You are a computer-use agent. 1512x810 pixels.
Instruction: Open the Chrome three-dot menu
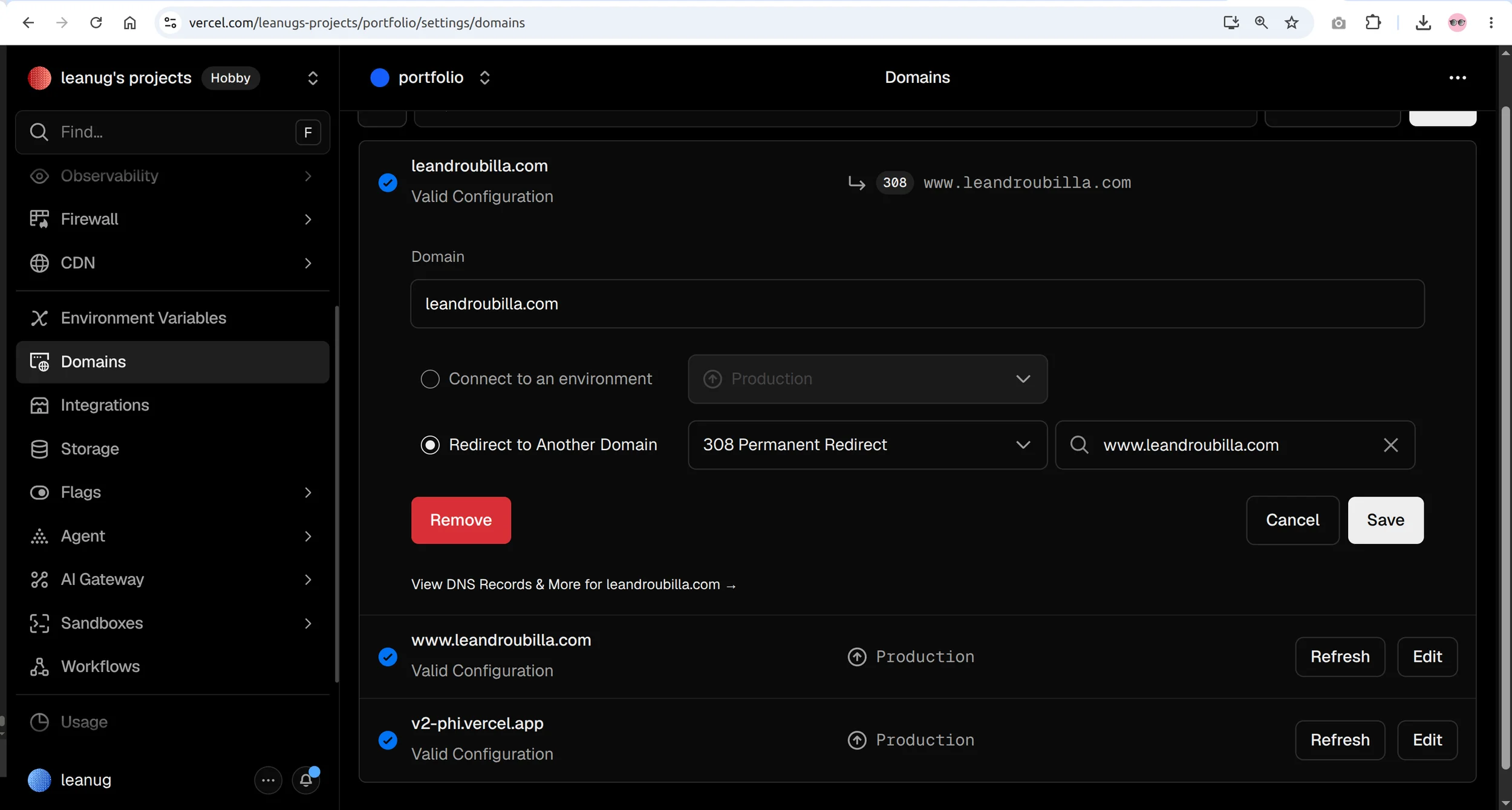[1491, 23]
